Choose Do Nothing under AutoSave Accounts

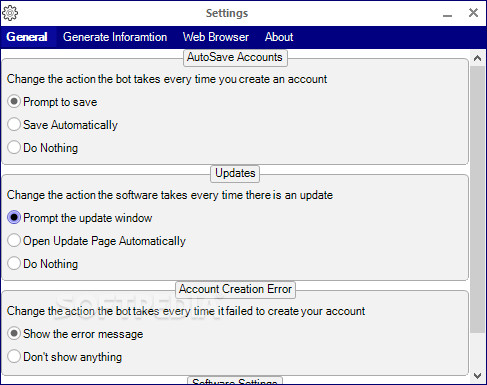(x=43, y=148)
